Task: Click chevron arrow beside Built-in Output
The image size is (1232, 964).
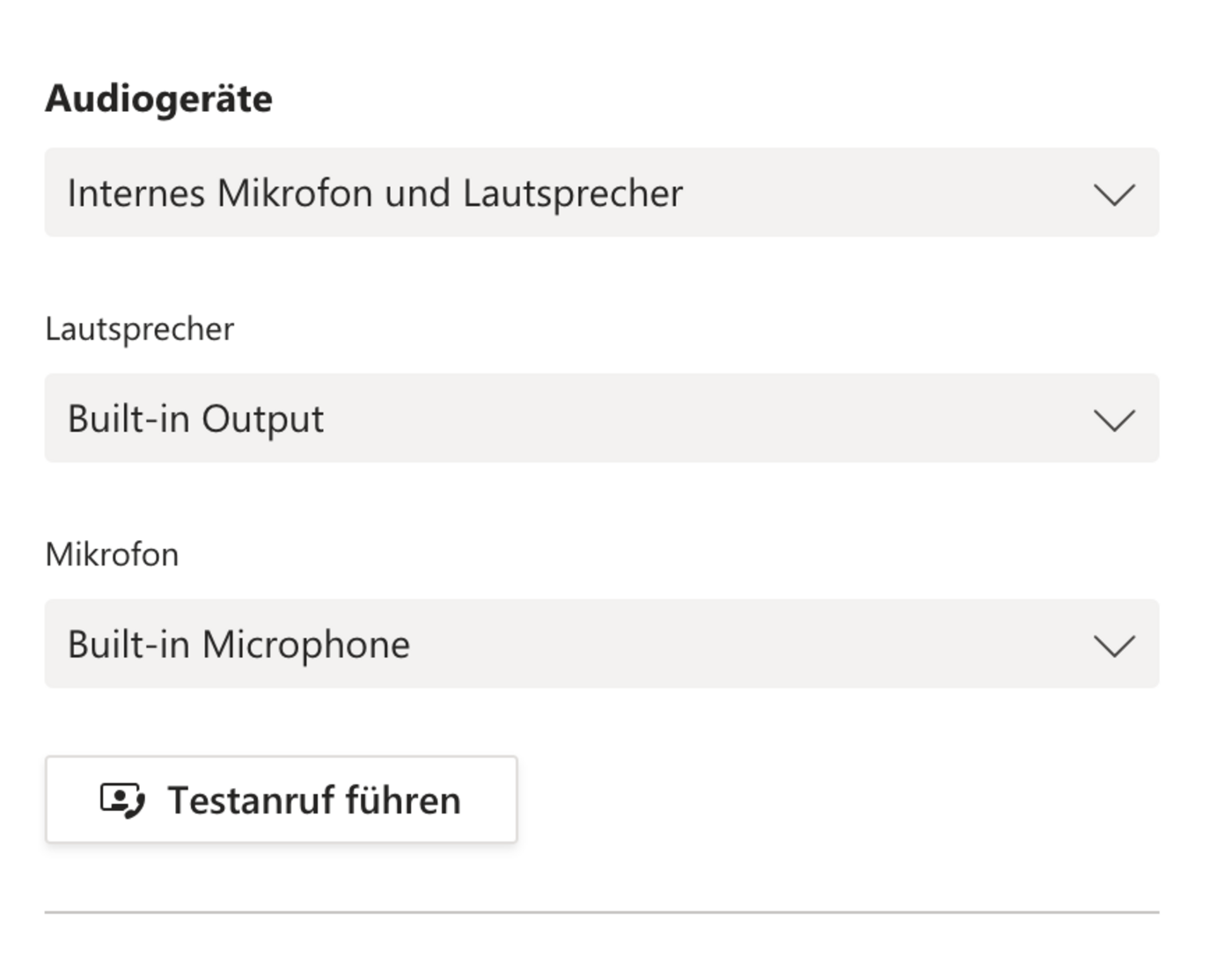Action: pyautogui.click(x=1114, y=420)
